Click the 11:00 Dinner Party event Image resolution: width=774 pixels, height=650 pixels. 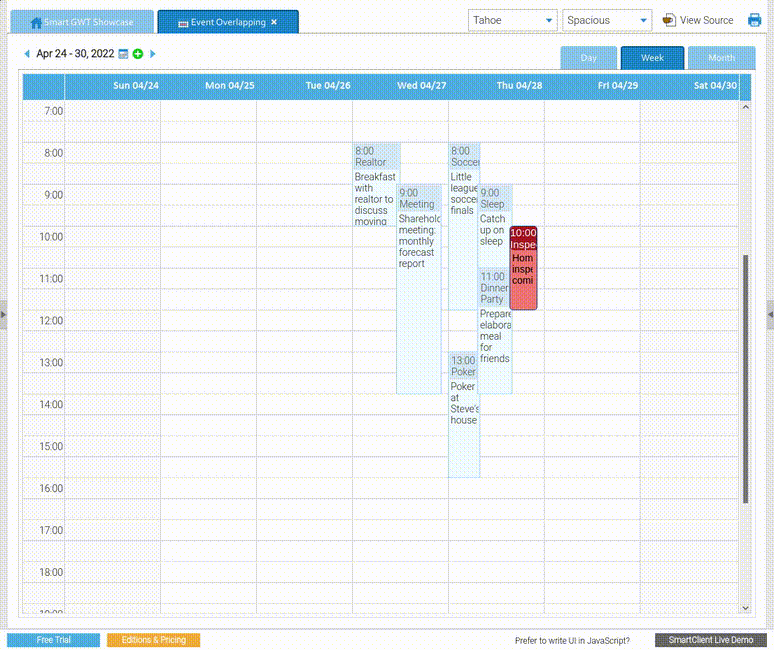[495, 331]
